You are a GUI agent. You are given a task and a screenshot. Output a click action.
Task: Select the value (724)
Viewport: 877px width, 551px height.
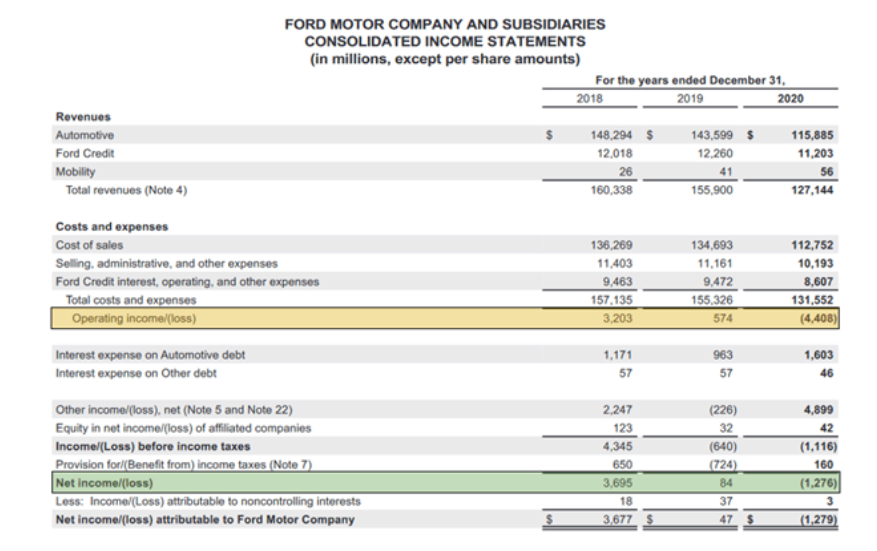(x=723, y=465)
